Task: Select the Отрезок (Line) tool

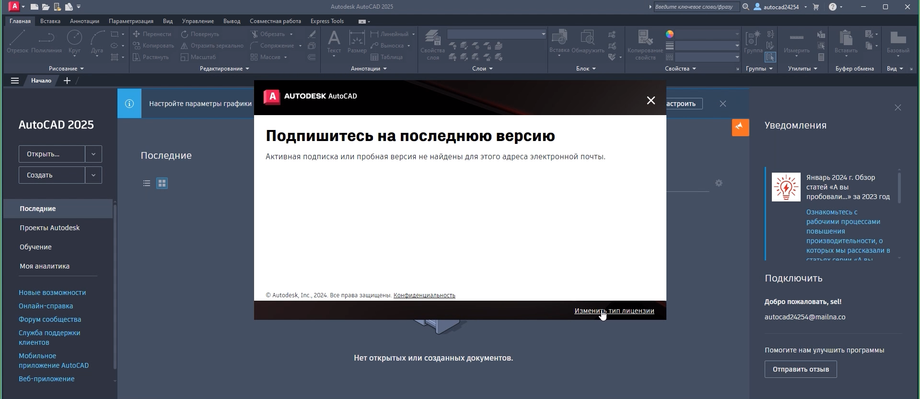Action: [x=18, y=42]
